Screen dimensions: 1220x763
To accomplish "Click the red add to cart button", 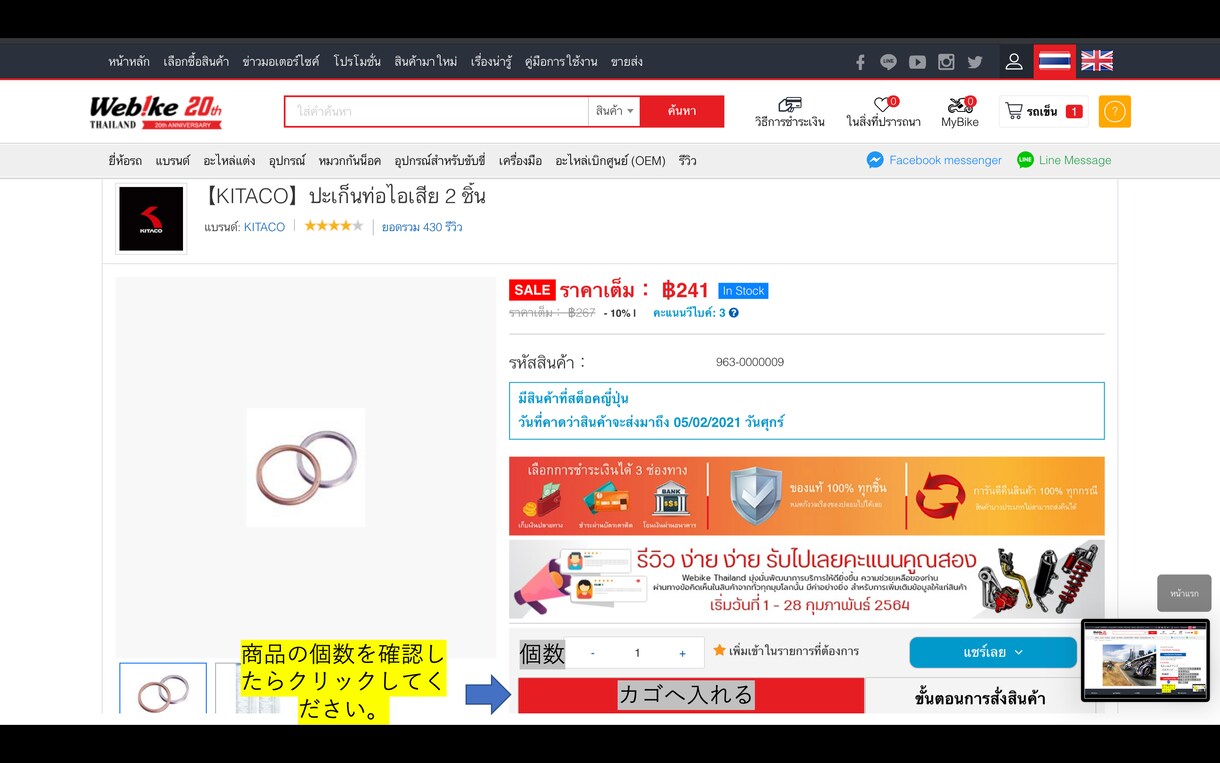I will (691, 695).
